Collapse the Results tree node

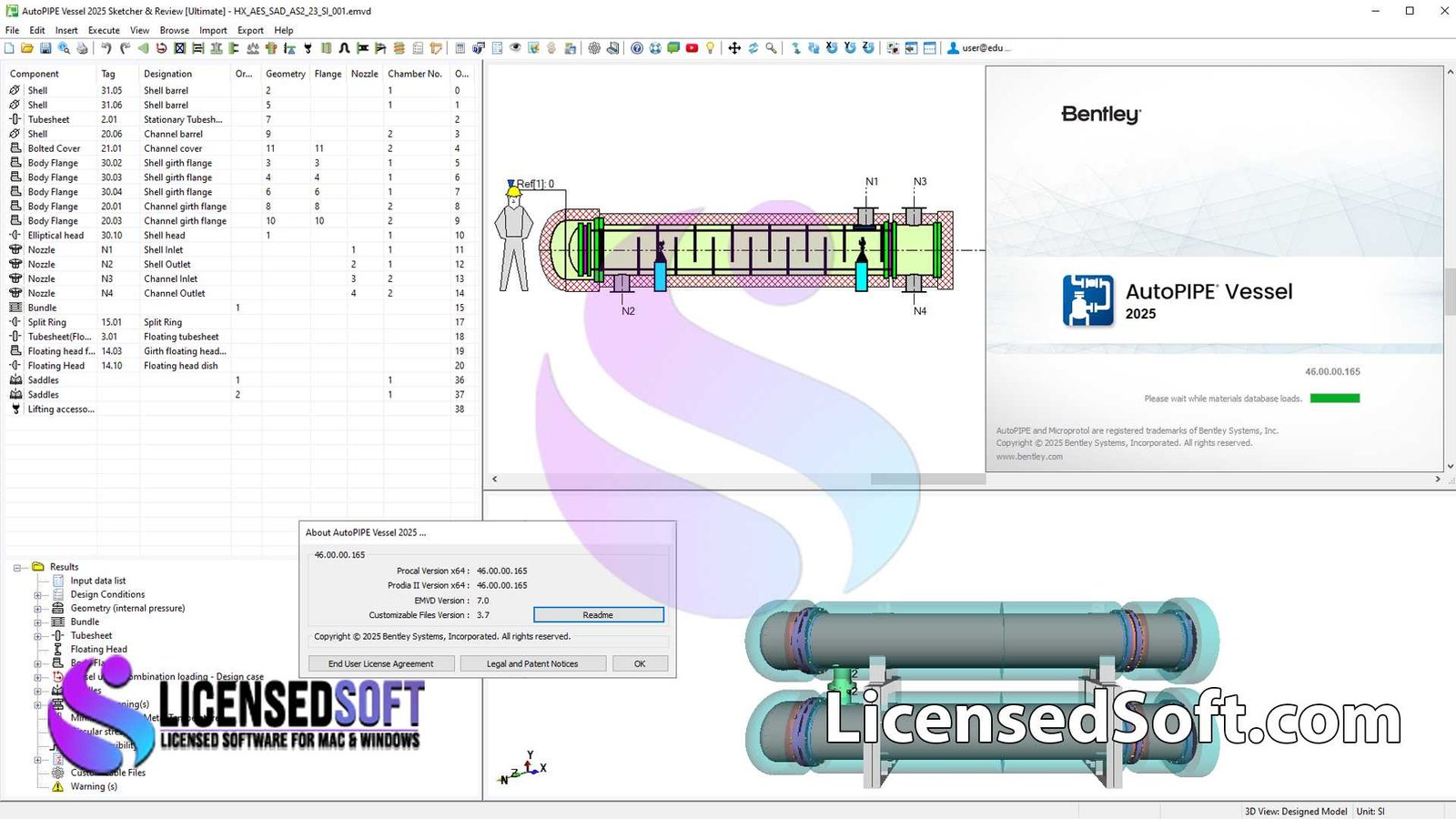pyautogui.click(x=16, y=568)
